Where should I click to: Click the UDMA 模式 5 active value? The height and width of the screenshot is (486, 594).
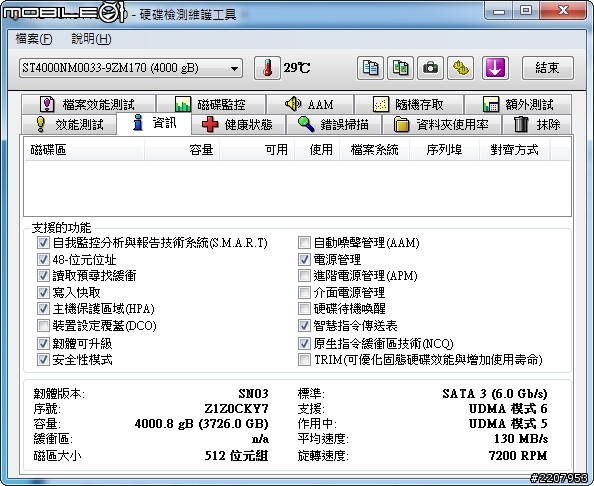point(508,423)
